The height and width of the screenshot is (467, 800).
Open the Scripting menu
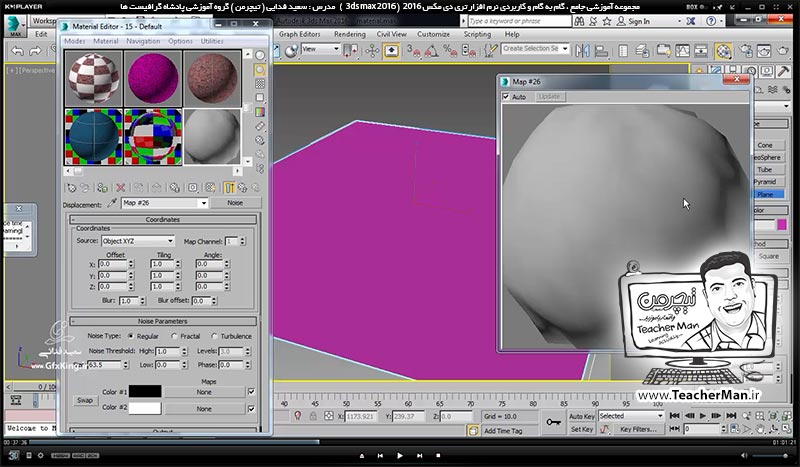coord(477,34)
